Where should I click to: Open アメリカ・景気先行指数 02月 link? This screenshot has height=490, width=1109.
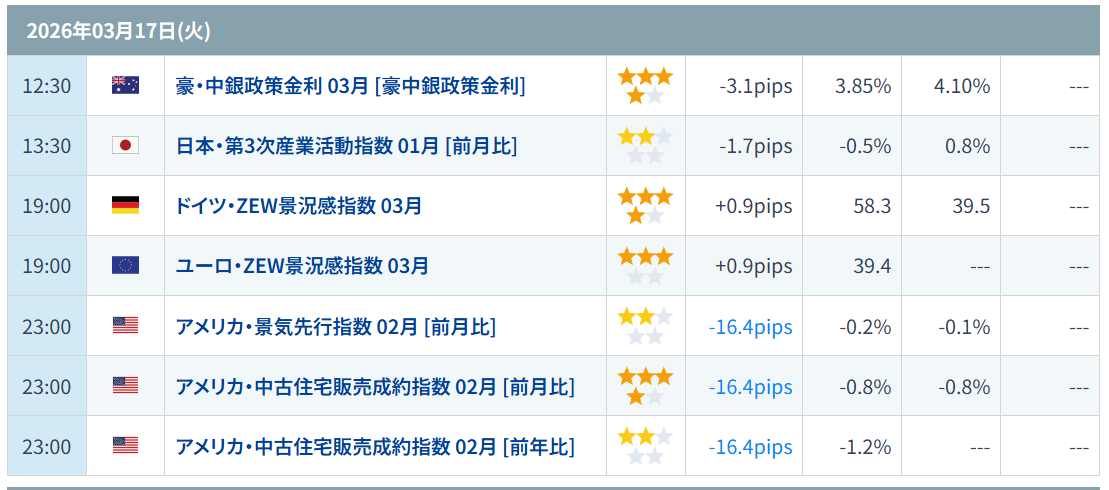click(x=335, y=326)
